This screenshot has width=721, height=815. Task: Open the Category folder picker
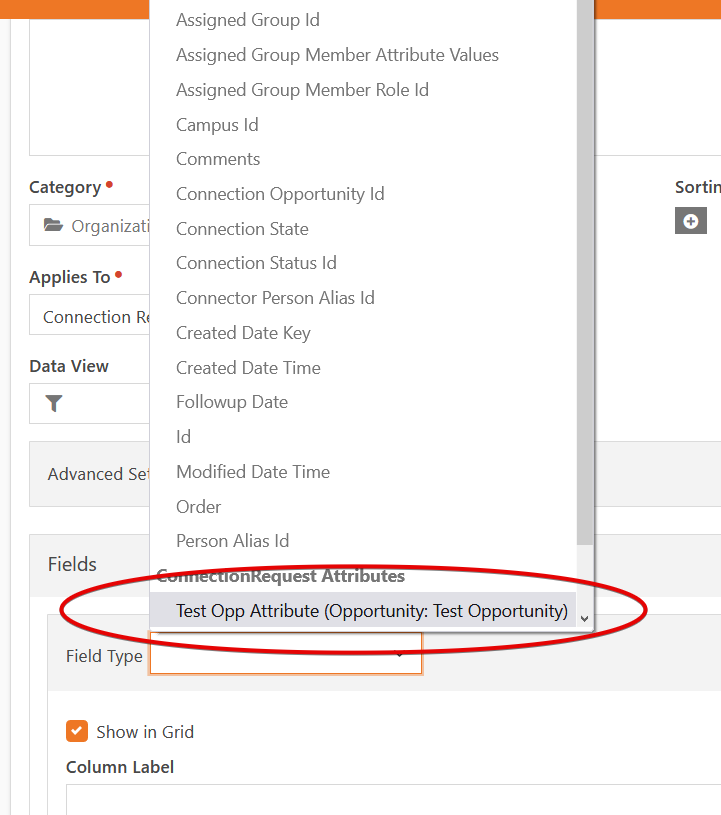(89, 226)
